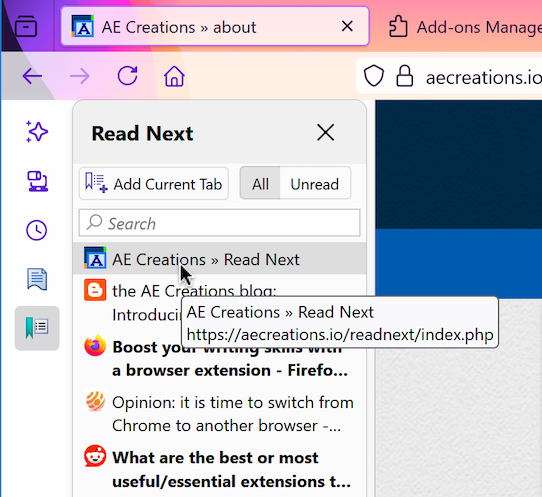Viewport: 542px width, 497px height.
Task: Click the tracking protection shield icon
Action: (374, 76)
